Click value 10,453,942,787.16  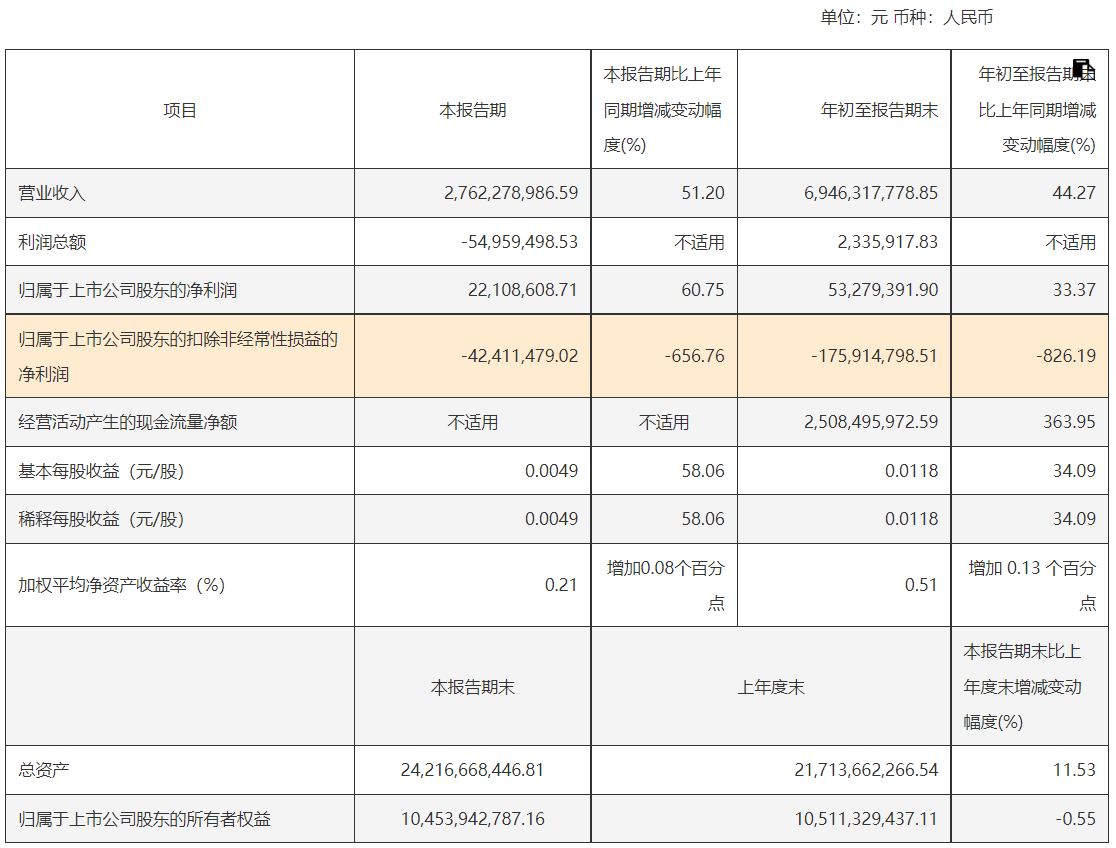click(473, 819)
